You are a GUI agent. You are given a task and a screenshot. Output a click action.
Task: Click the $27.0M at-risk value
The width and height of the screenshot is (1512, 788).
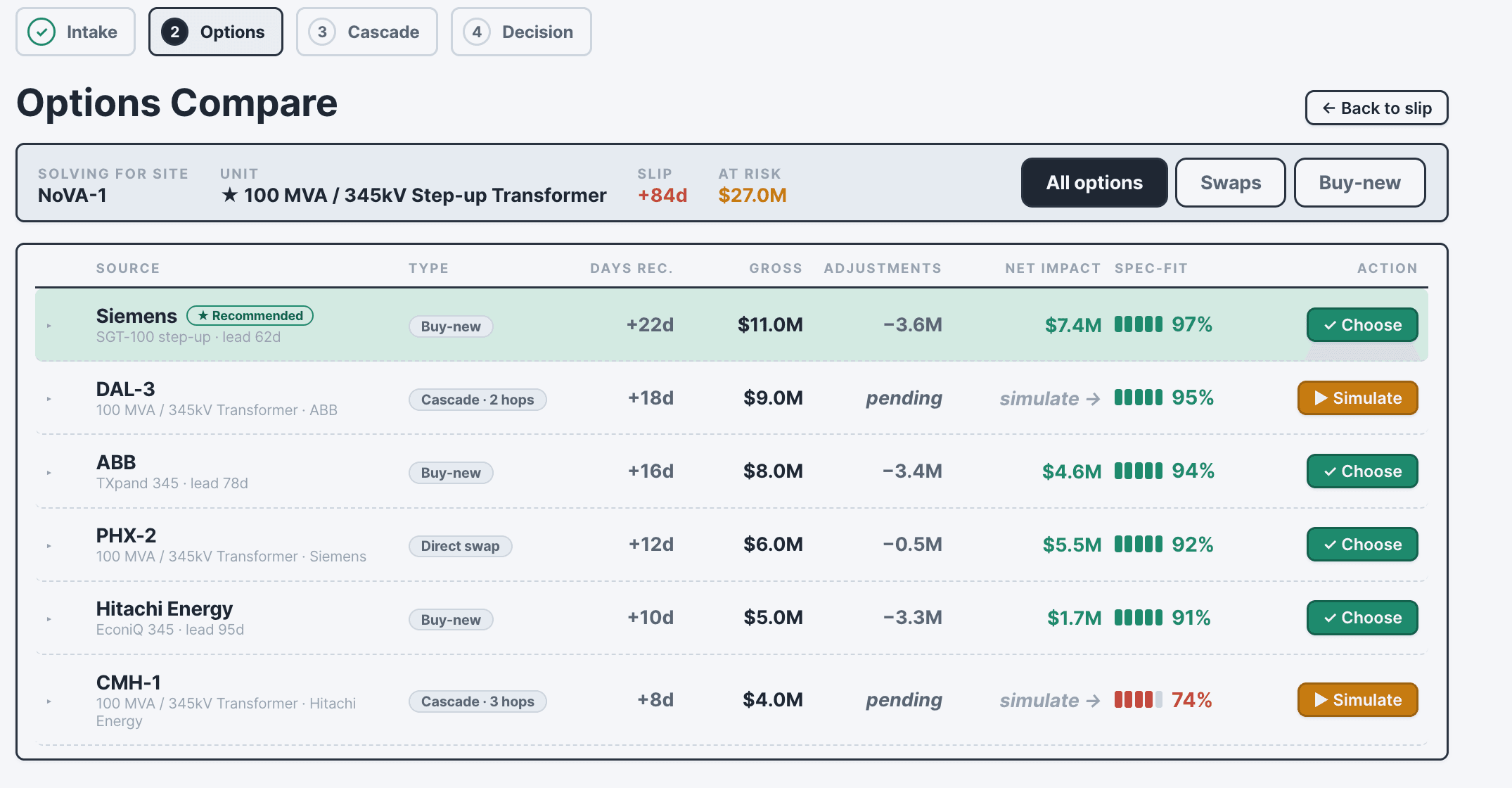752,195
